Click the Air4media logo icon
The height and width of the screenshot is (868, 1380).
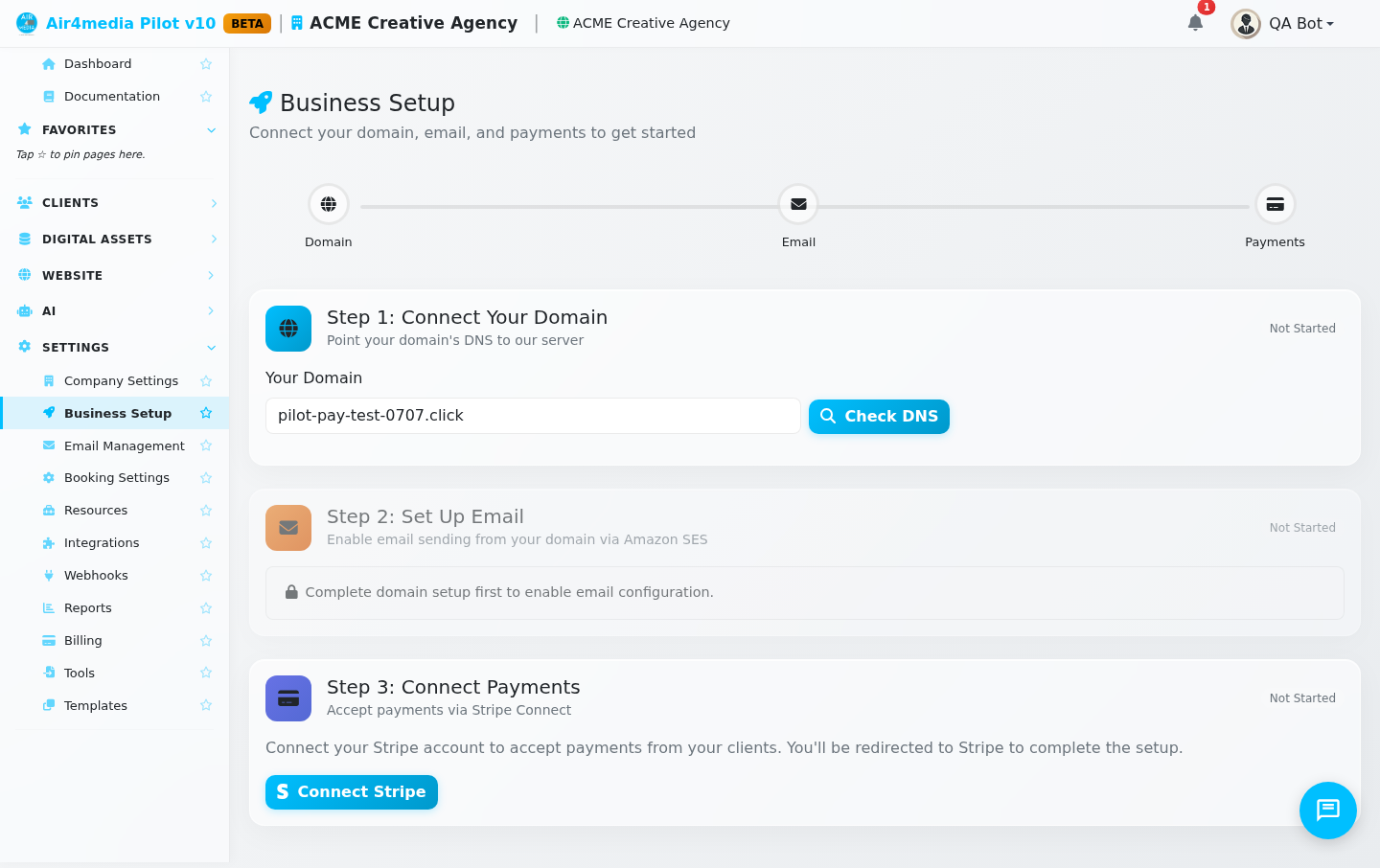tap(27, 23)
